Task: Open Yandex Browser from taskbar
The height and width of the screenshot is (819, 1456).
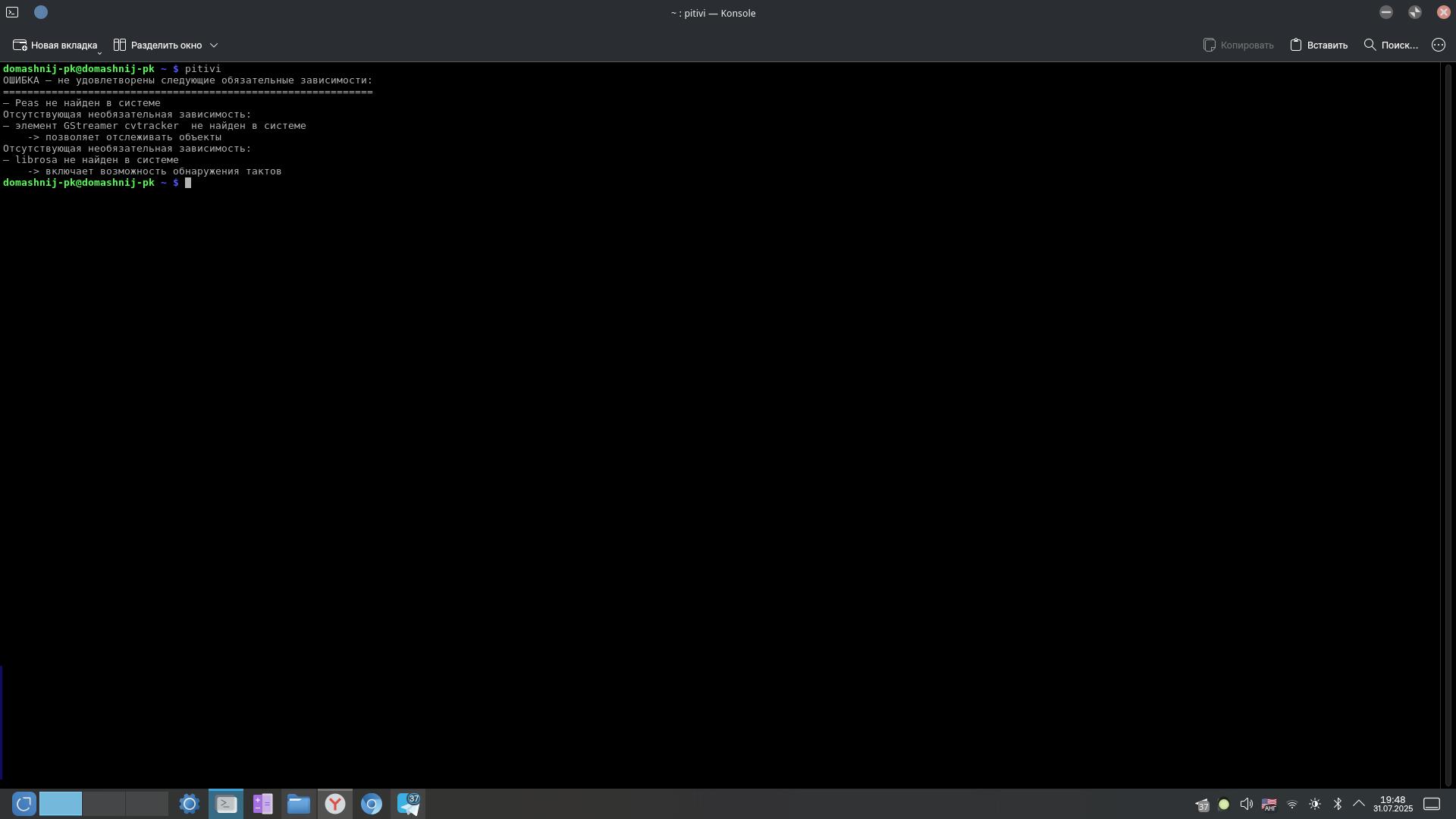Action: point(335,804)
